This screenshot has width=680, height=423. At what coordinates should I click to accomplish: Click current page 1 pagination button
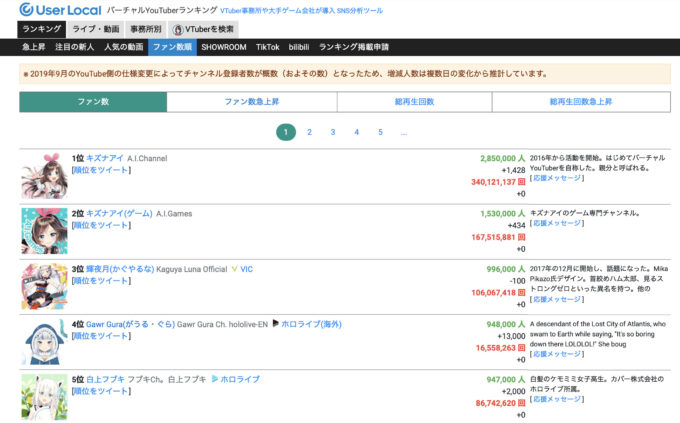286,132
